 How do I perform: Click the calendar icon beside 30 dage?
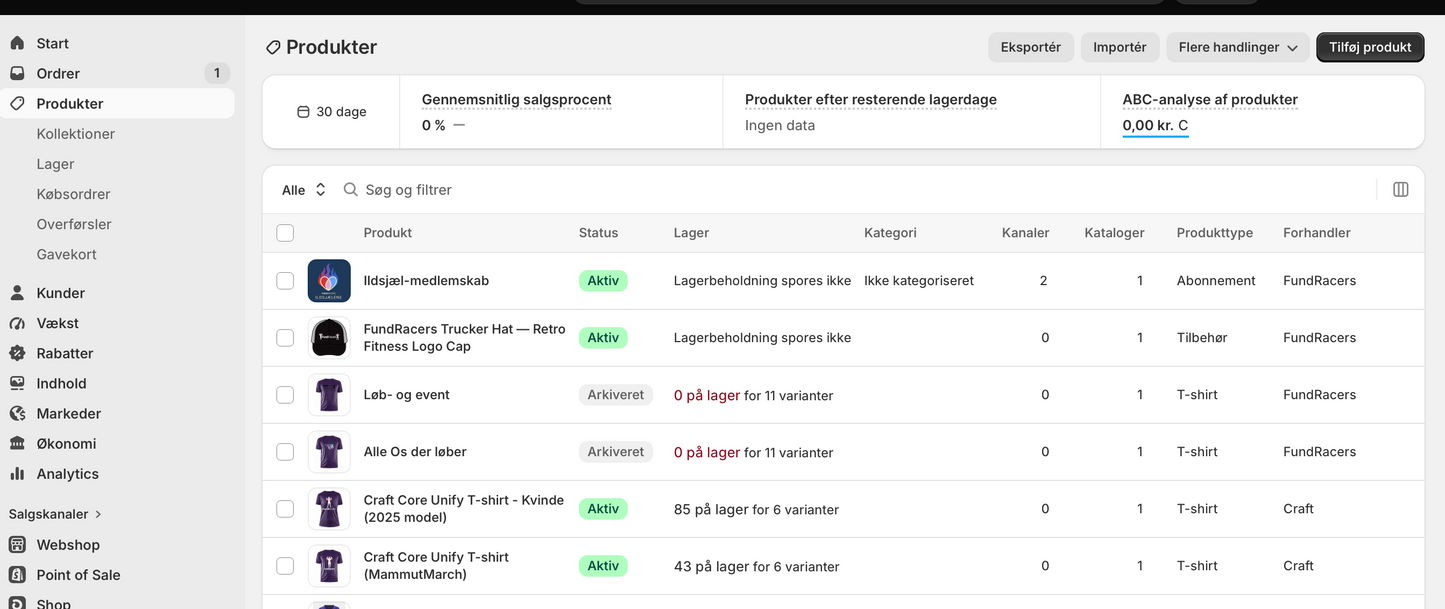303,112
